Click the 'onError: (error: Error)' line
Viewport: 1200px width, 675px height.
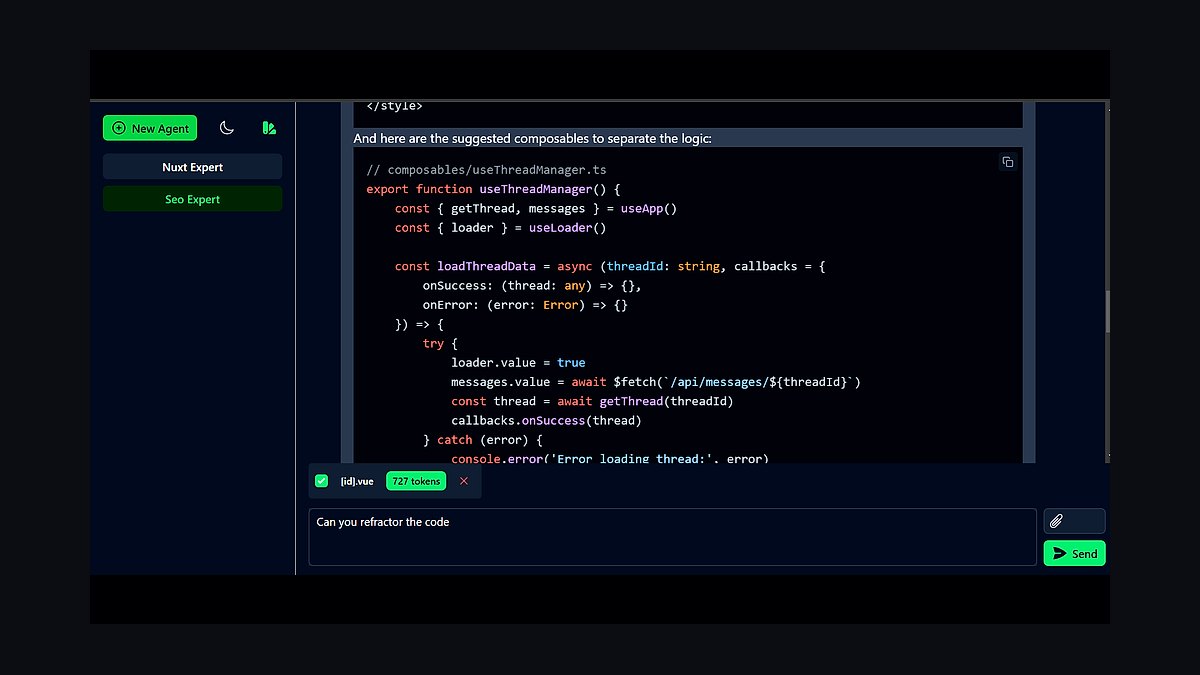point(525,305)
